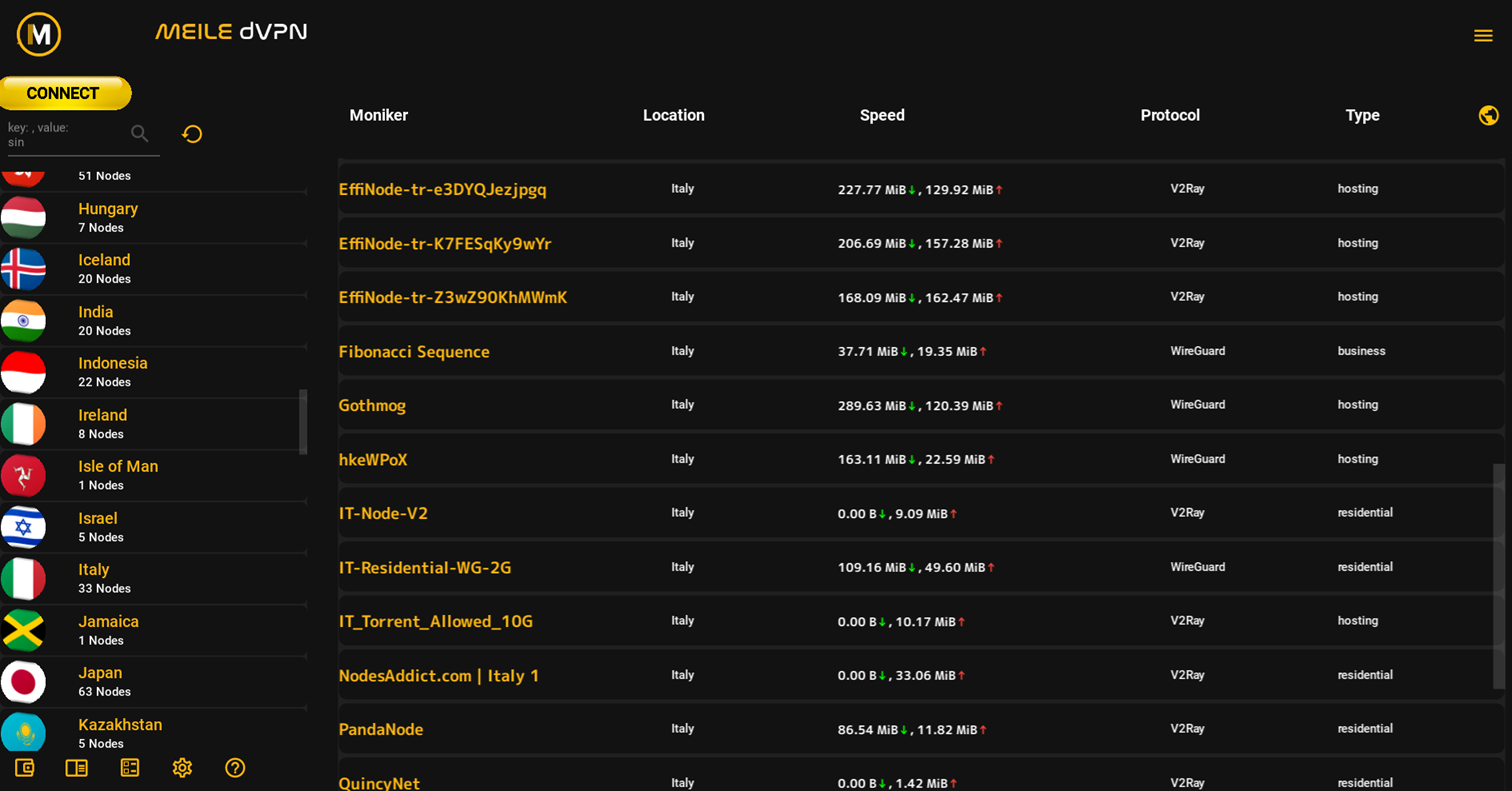Click the MEILE dVPN title text
This screenshot has width=1512, height=791.
(x=231, y=32)
